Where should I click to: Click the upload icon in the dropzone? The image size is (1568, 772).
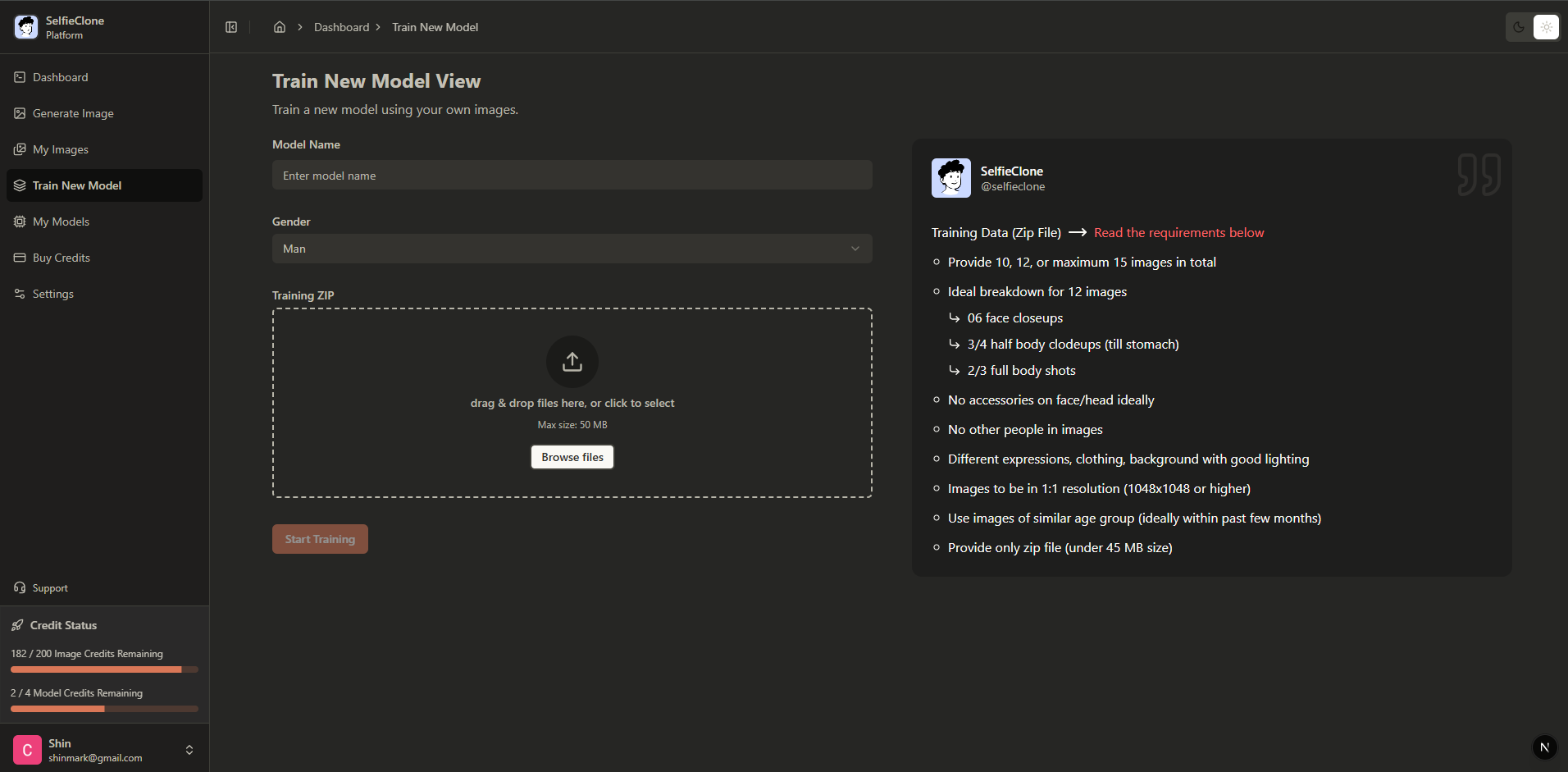coord(572,361)
